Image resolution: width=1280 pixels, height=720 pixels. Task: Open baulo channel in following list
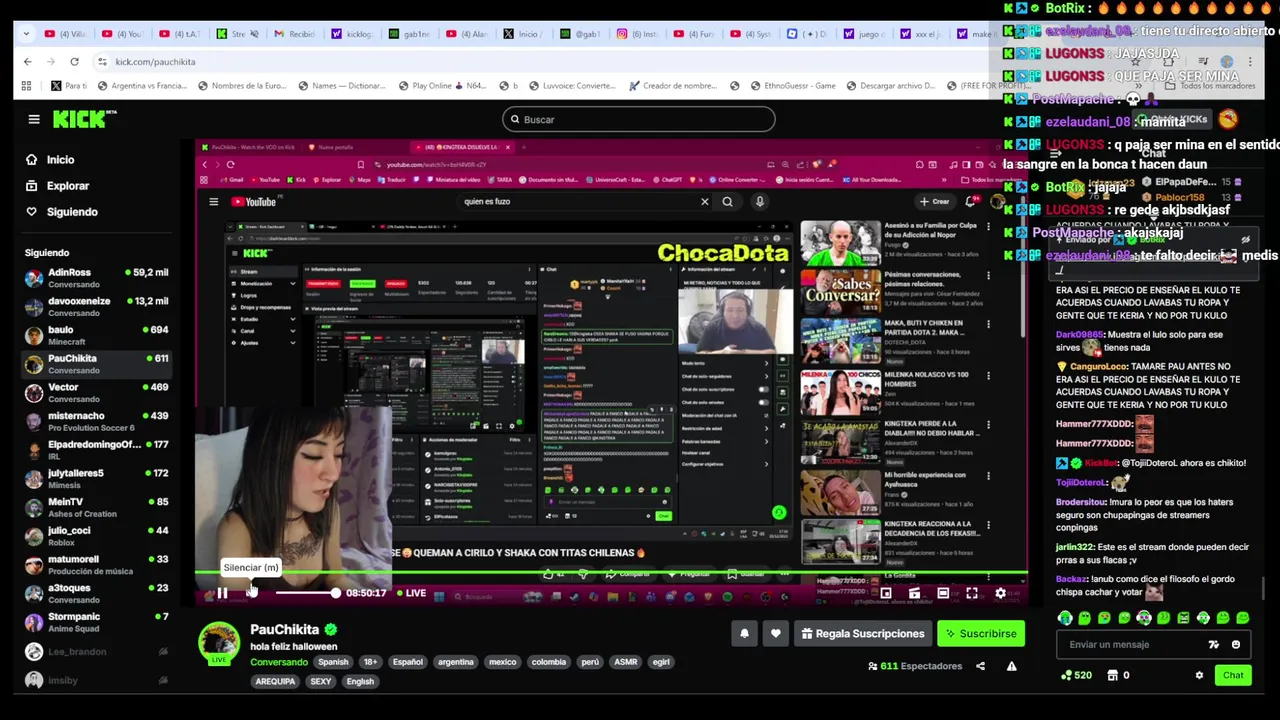[97, 335]
